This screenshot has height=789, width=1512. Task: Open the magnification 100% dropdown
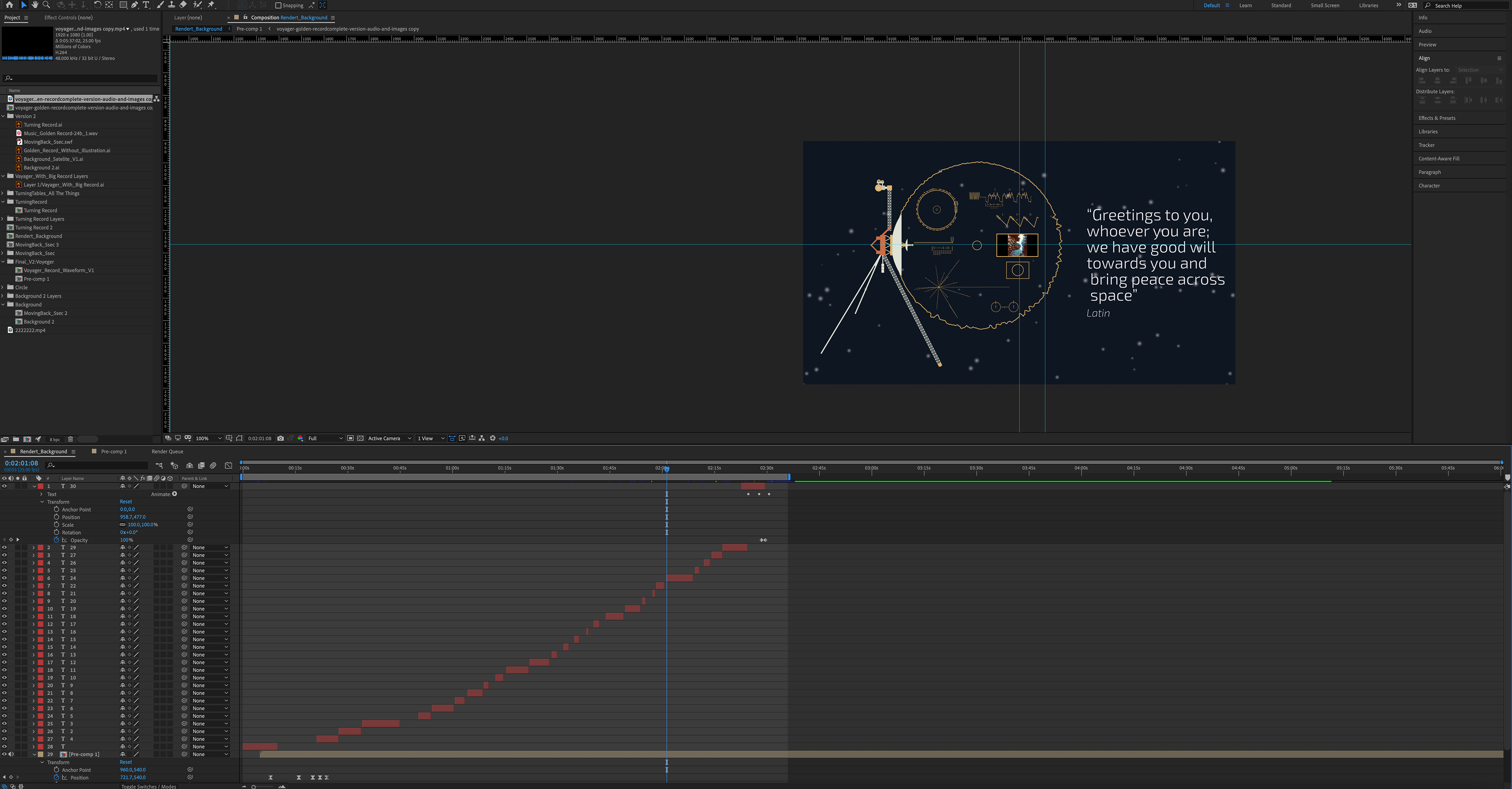coord(208,438)
